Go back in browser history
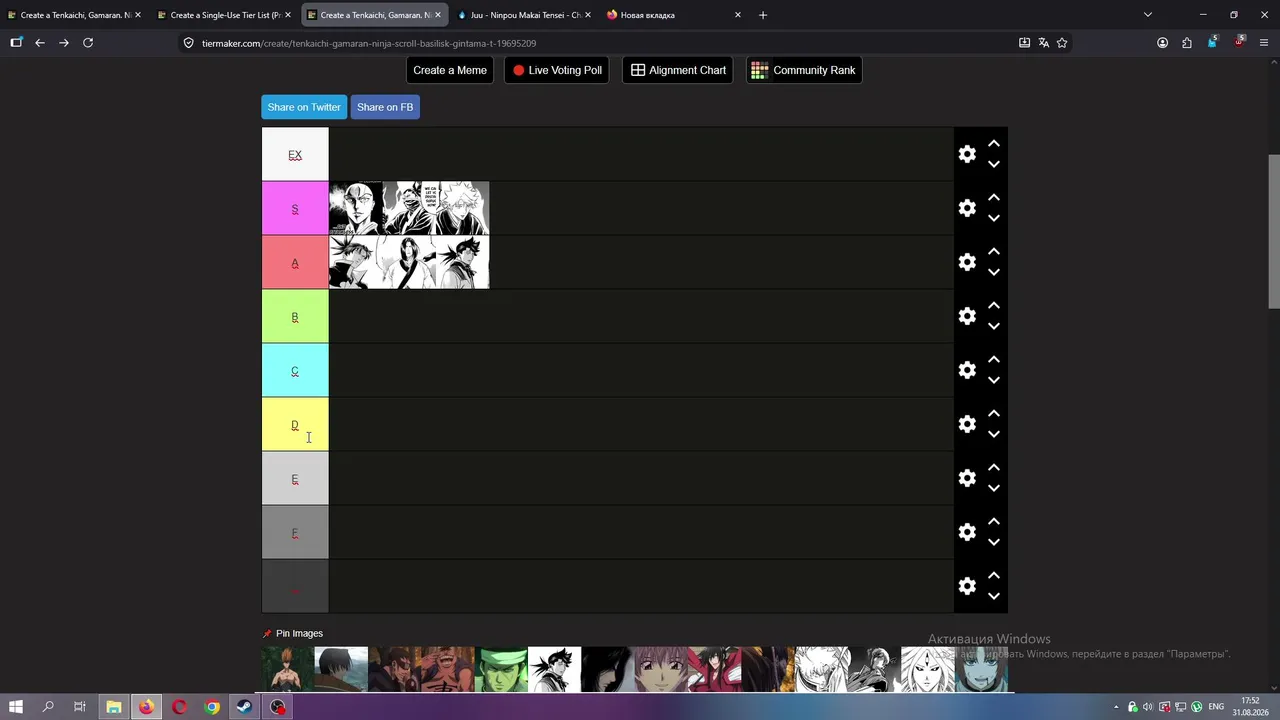1280x720 pixels. click(x=40, y=43)
